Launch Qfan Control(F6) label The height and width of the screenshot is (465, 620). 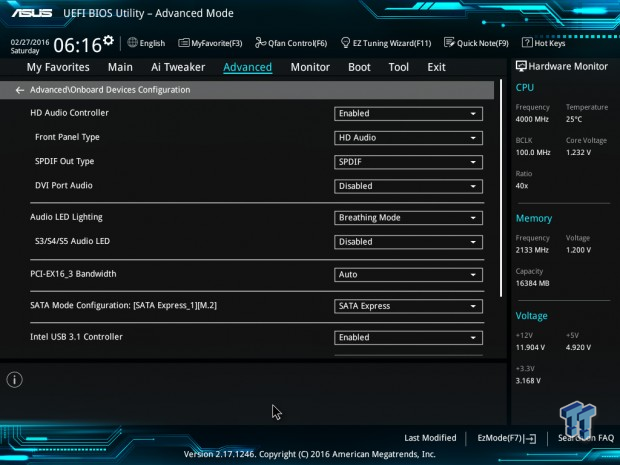point(298,43)
